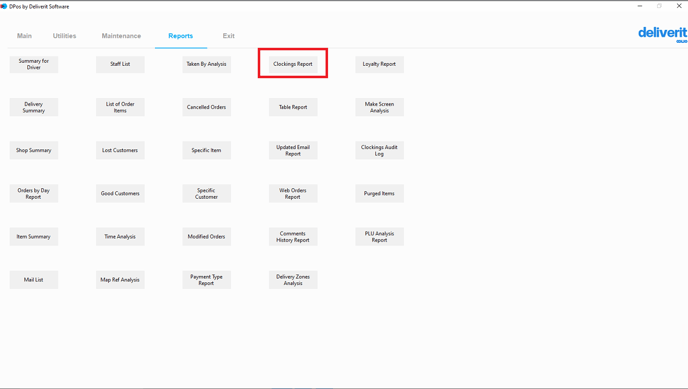Go to the Maintenance tab
The width and height of the screenshot is (688, 389).
(121, 36)
